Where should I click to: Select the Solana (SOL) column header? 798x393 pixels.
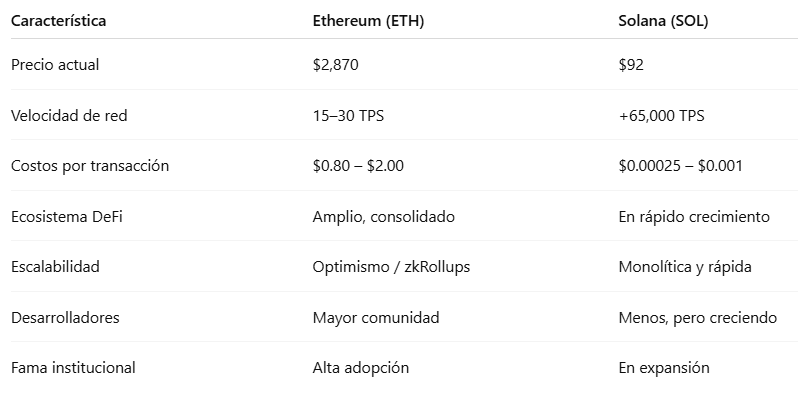(663, 21)
